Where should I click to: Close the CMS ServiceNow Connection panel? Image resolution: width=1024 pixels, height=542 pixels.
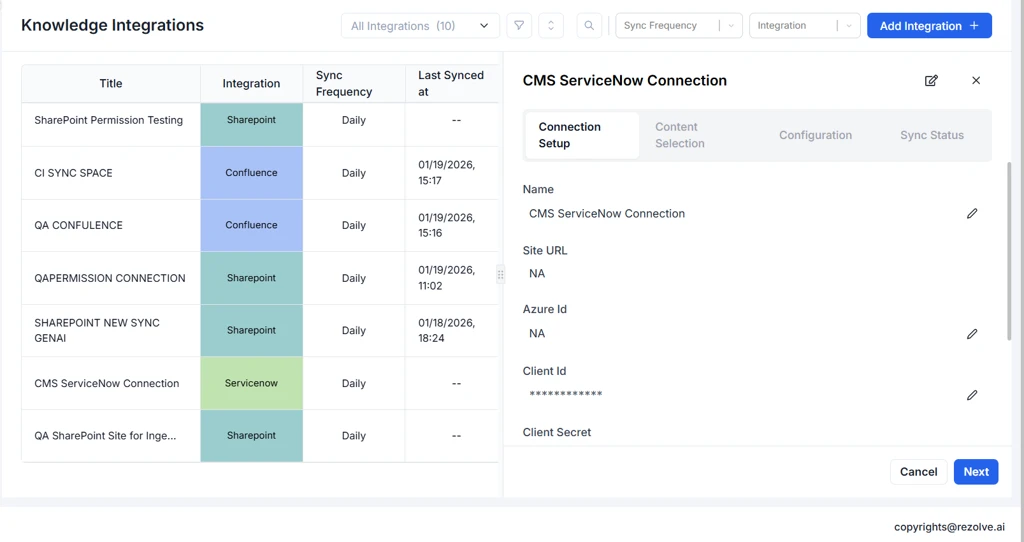(x=976, y=81)
